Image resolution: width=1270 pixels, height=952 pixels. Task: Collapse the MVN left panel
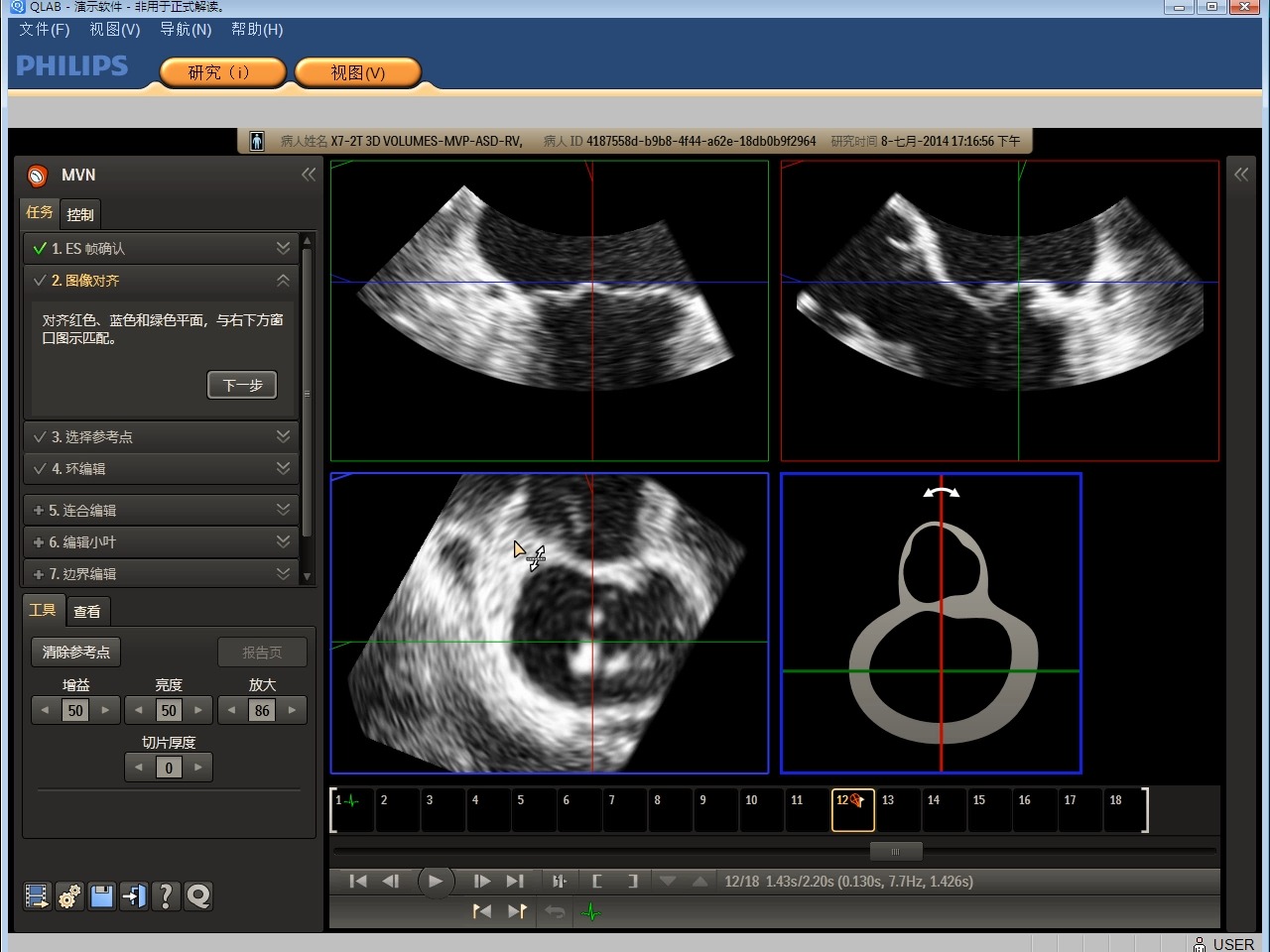coord(309,175)
